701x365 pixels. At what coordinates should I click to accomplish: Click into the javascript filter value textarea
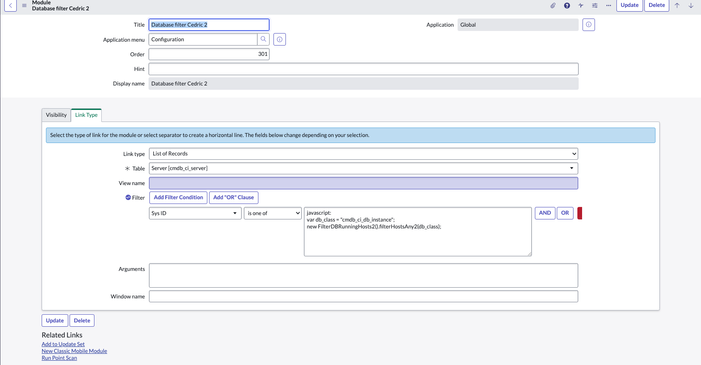pos(418,232)
